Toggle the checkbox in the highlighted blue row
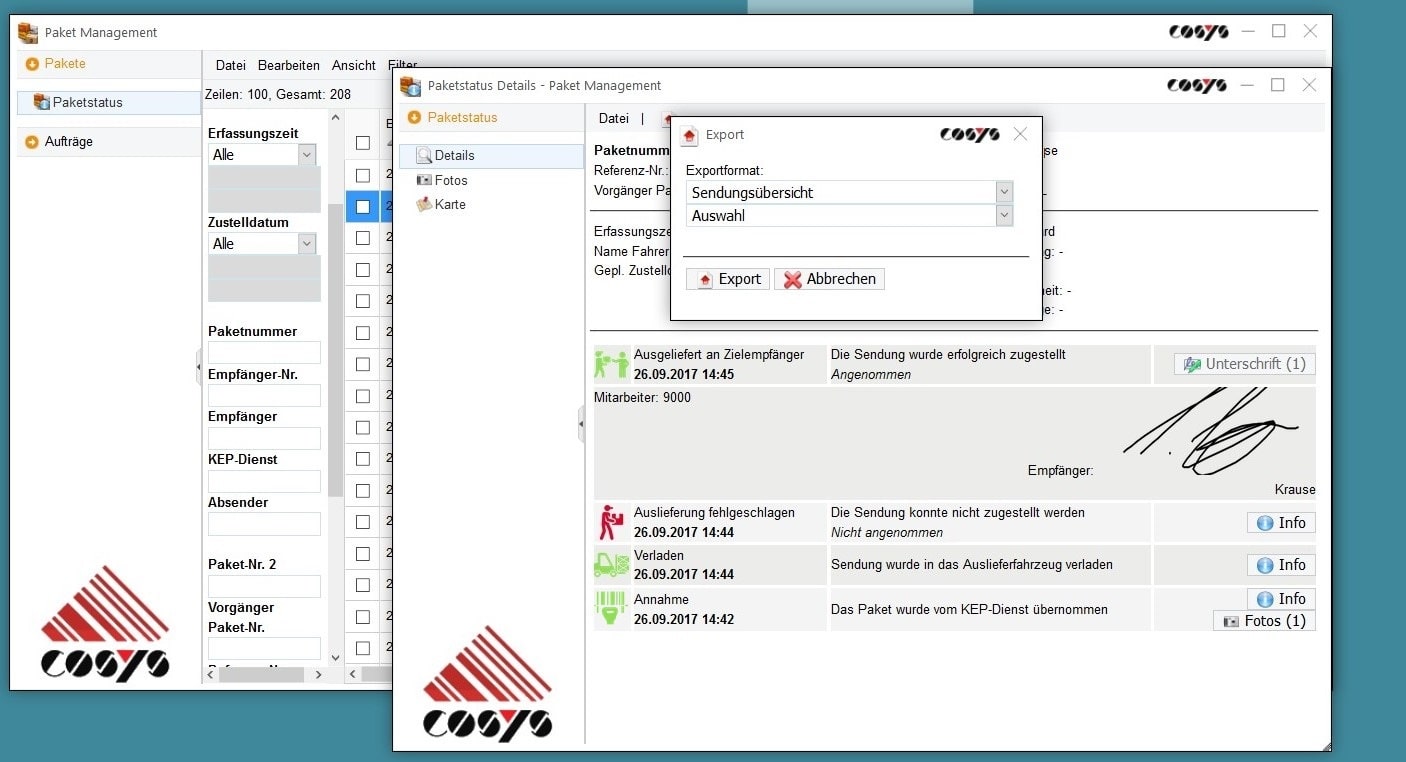This screenshot has height=762, width=1406. (363, 207)
